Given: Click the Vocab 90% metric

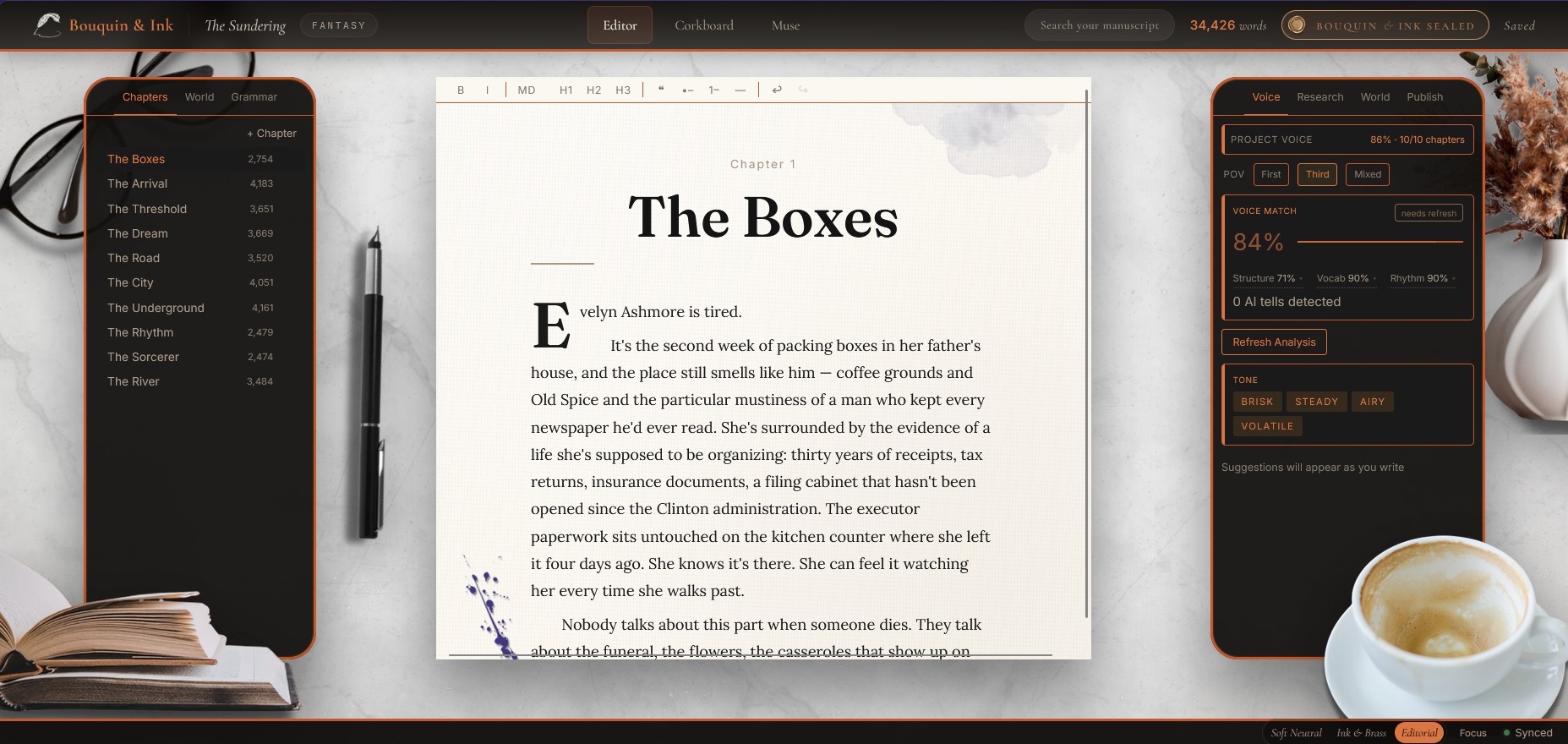Looking at the screenshot, I should [x=1346, y=278].
